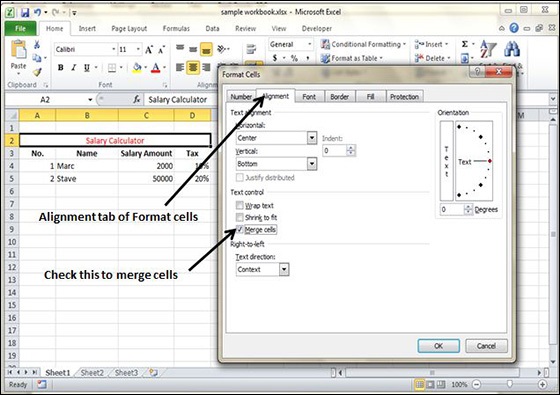Click the Insert cells button in ribbon
The height and width of the screenshot is (395, 560).
431,44
